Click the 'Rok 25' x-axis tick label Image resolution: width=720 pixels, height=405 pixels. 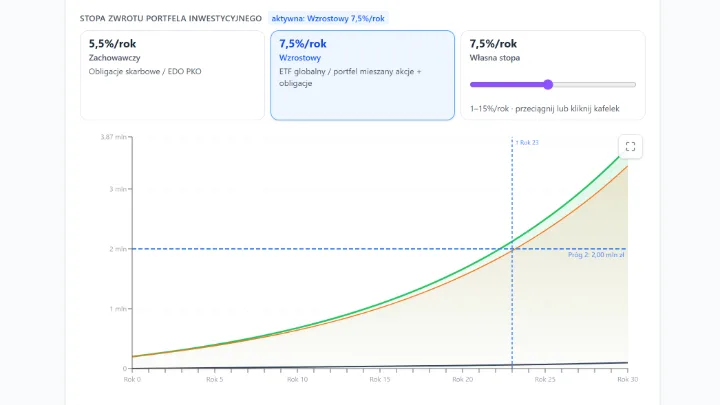(545, 379)
